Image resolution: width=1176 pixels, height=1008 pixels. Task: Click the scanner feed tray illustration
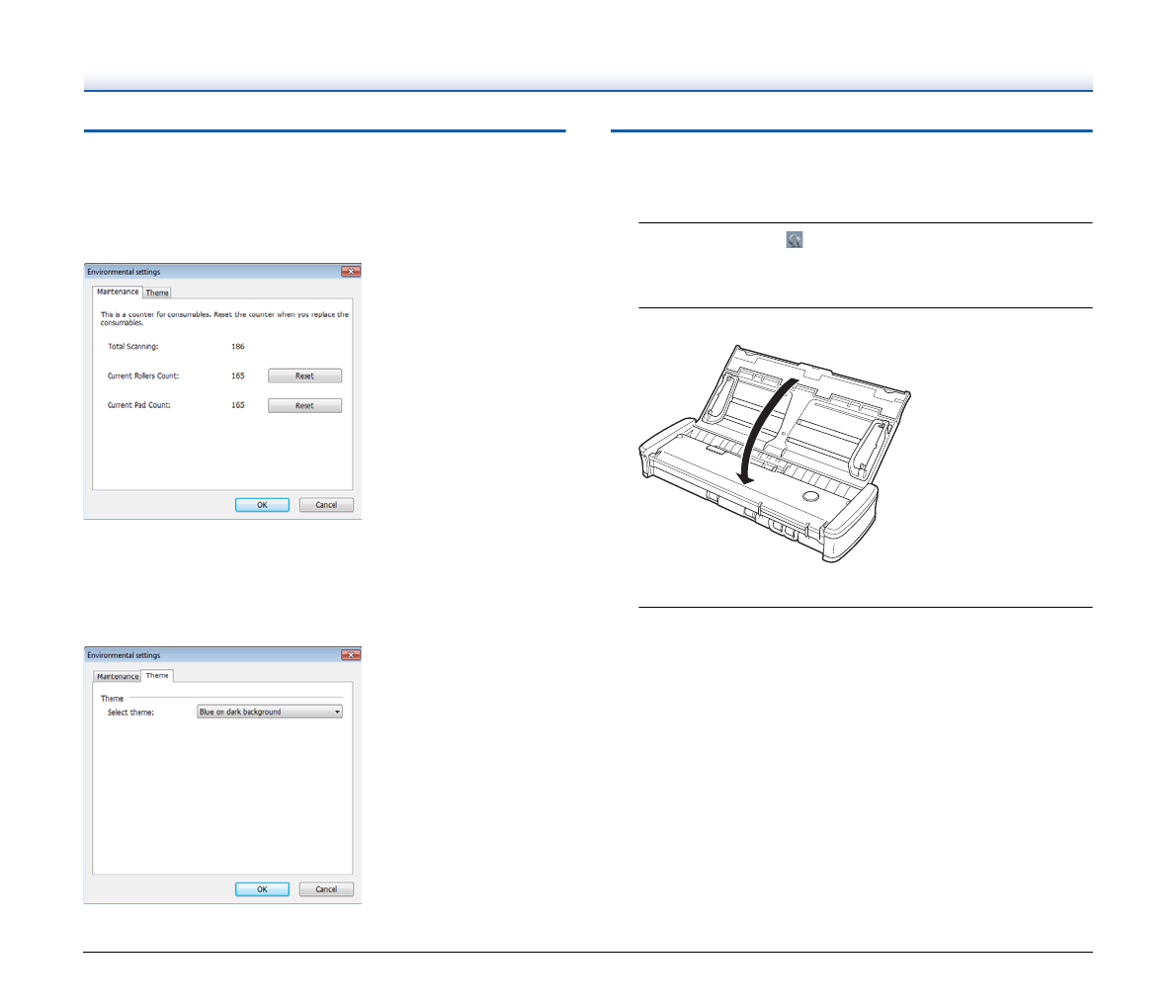click(x=810, y=395)
